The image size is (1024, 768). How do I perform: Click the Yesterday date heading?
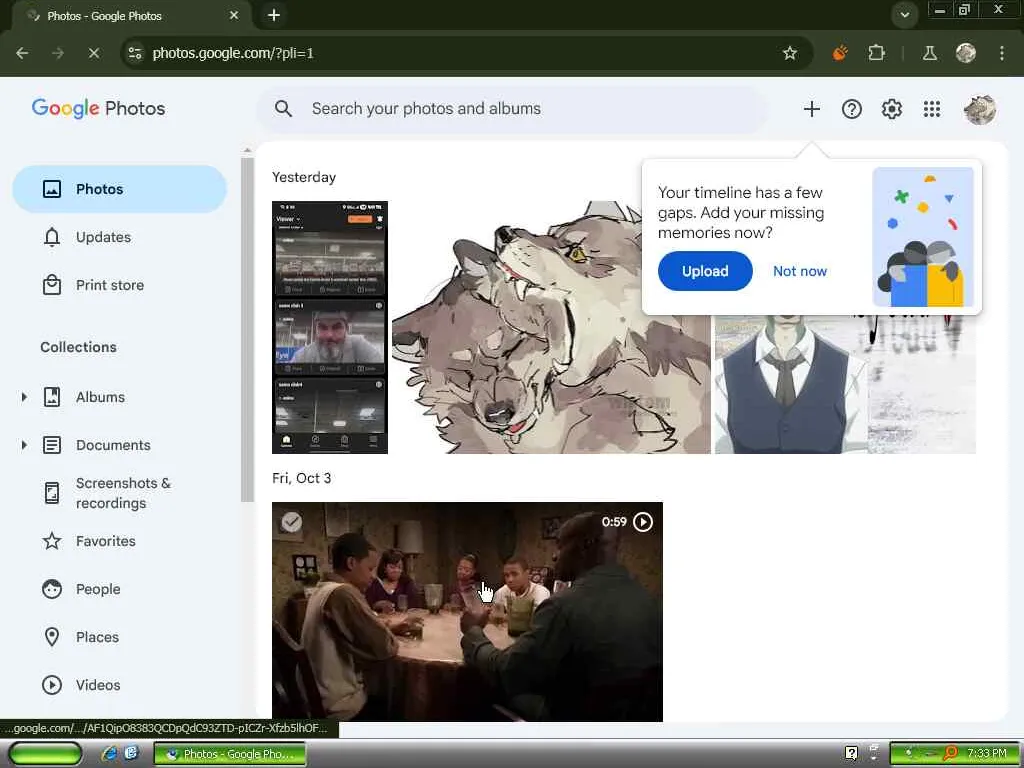pyautogui.click(x=304, y=177)
